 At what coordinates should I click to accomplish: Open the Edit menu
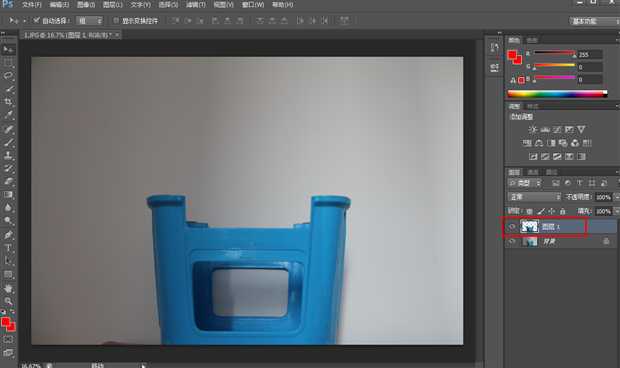tap(59, 5)
